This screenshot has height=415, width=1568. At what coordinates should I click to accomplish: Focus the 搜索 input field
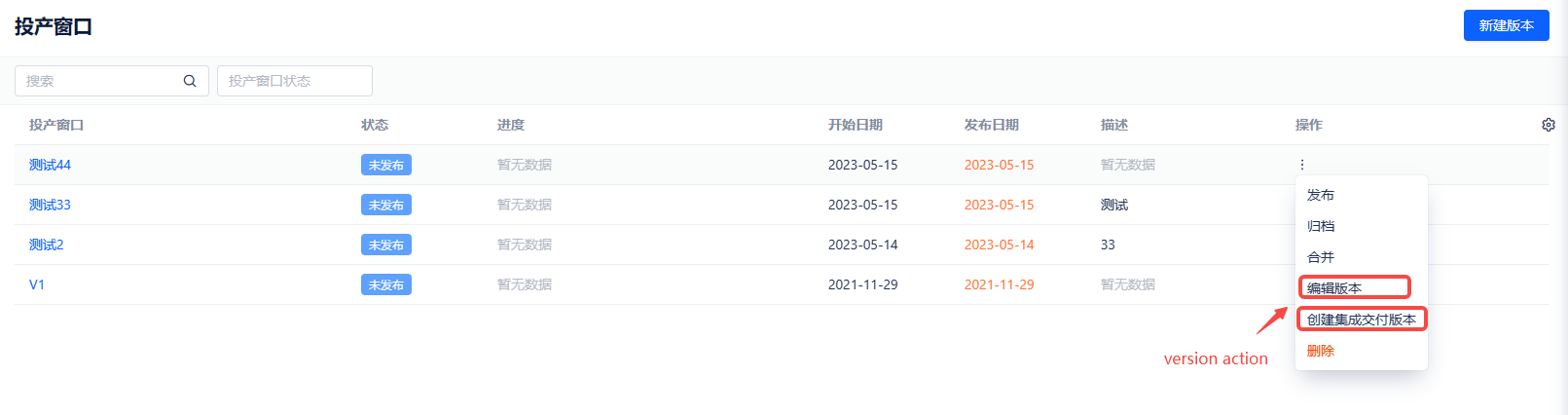click(97, 81)
